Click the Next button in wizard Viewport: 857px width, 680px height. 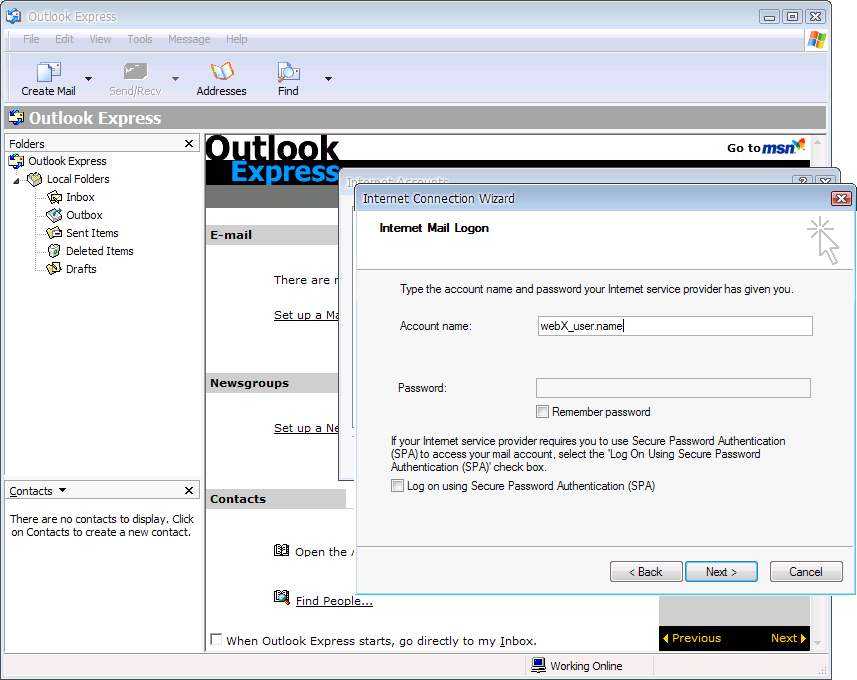[721, 572]
